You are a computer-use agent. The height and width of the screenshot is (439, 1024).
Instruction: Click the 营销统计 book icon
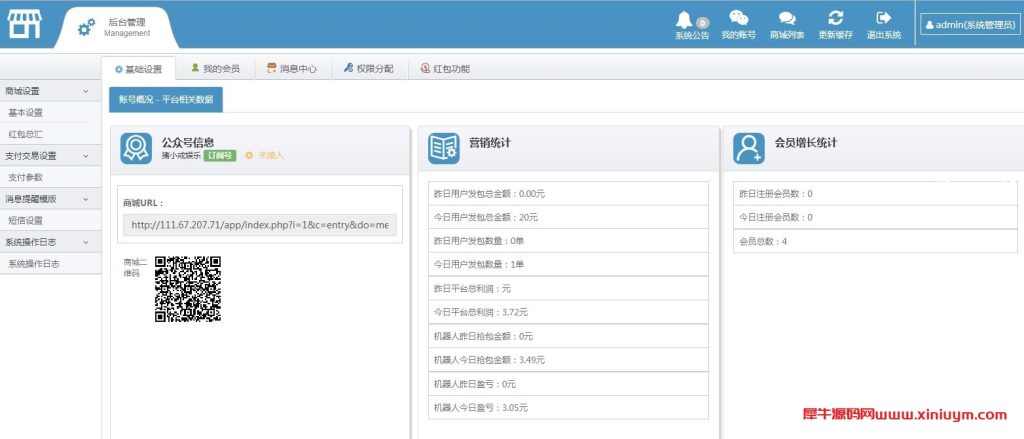[443, 148]
